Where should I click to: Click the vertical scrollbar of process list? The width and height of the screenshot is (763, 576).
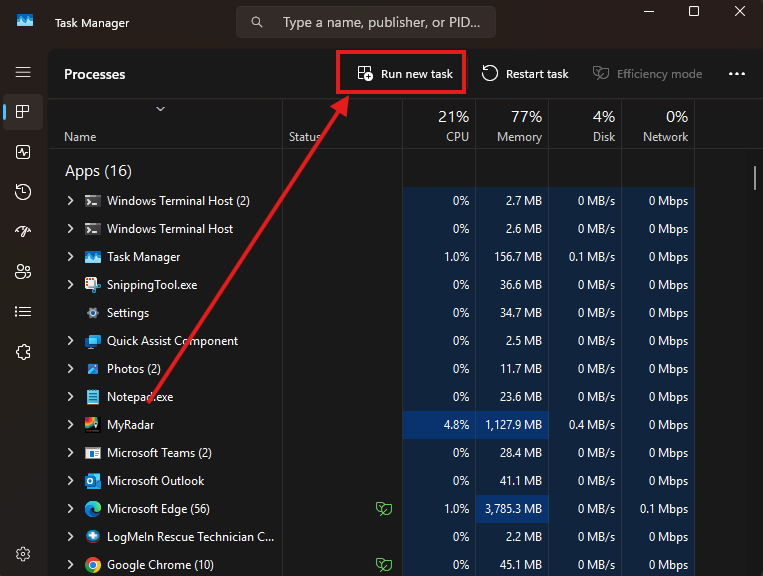[x=755, y=178]
